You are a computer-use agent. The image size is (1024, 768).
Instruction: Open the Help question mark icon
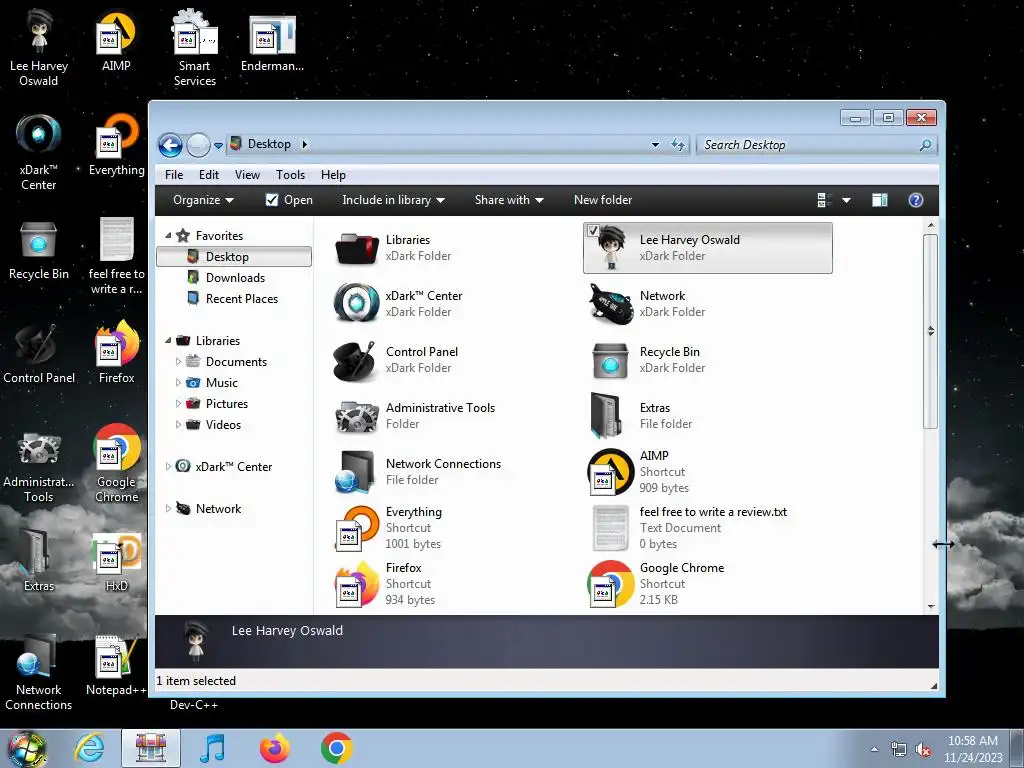916,200
